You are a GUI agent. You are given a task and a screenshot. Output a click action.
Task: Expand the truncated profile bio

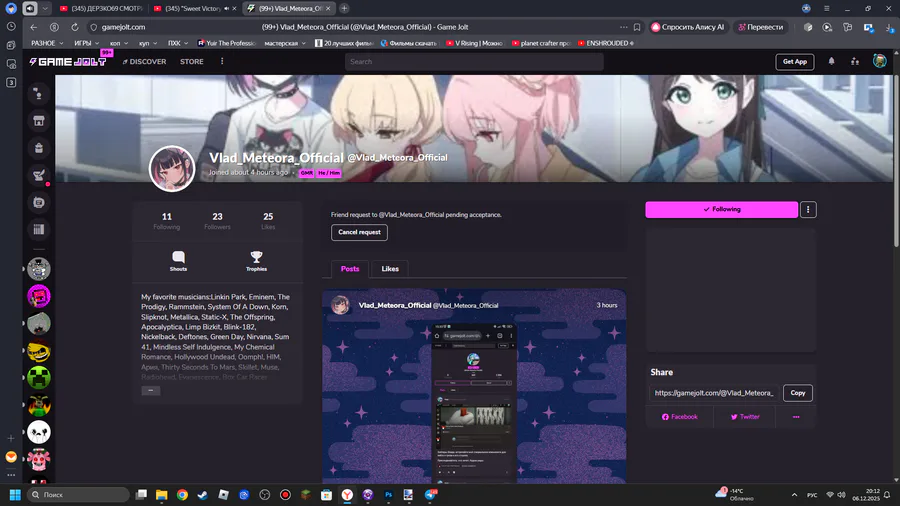[151, 391]
